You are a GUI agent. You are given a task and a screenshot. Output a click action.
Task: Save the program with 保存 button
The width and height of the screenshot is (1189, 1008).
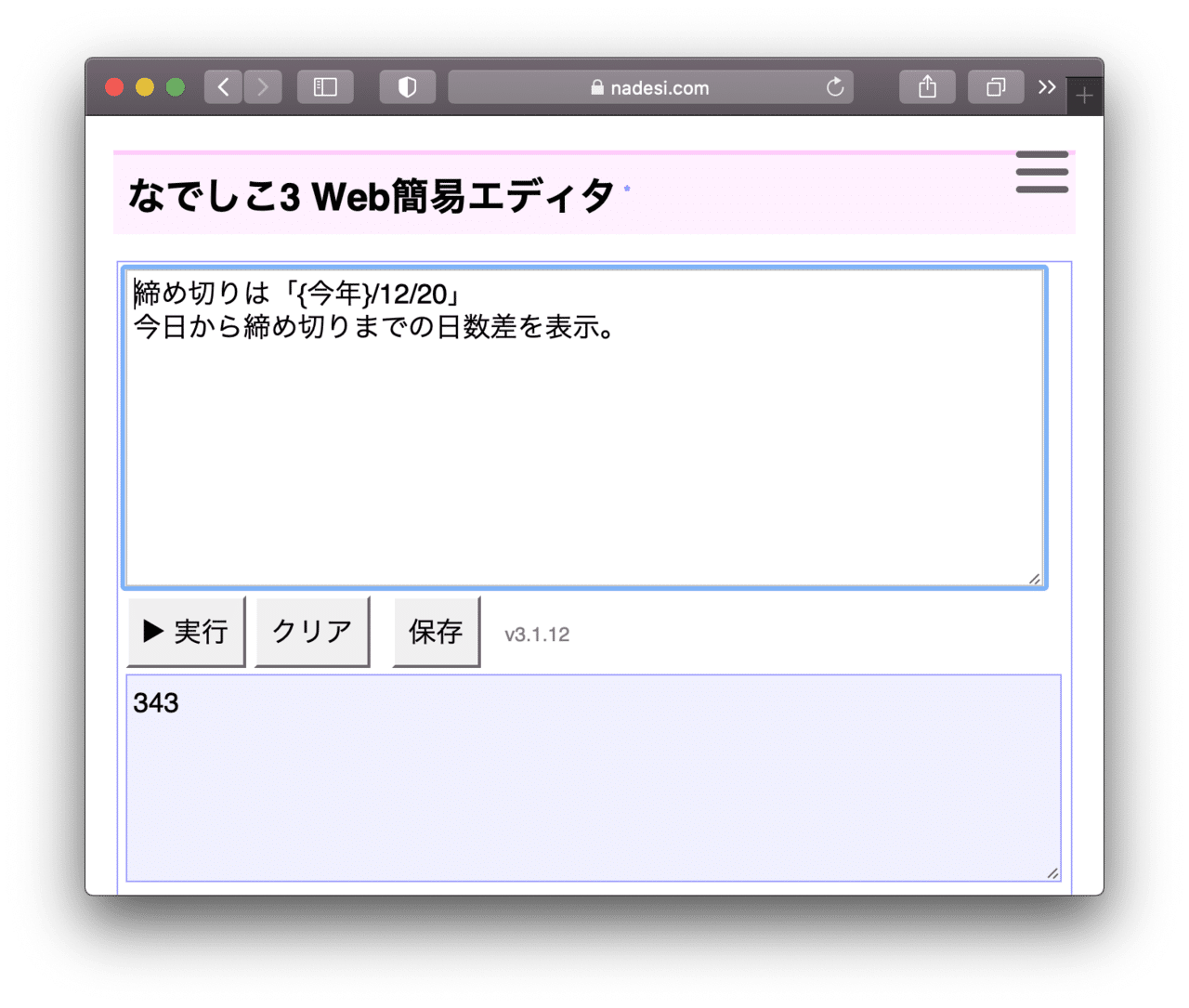point(436,632)
